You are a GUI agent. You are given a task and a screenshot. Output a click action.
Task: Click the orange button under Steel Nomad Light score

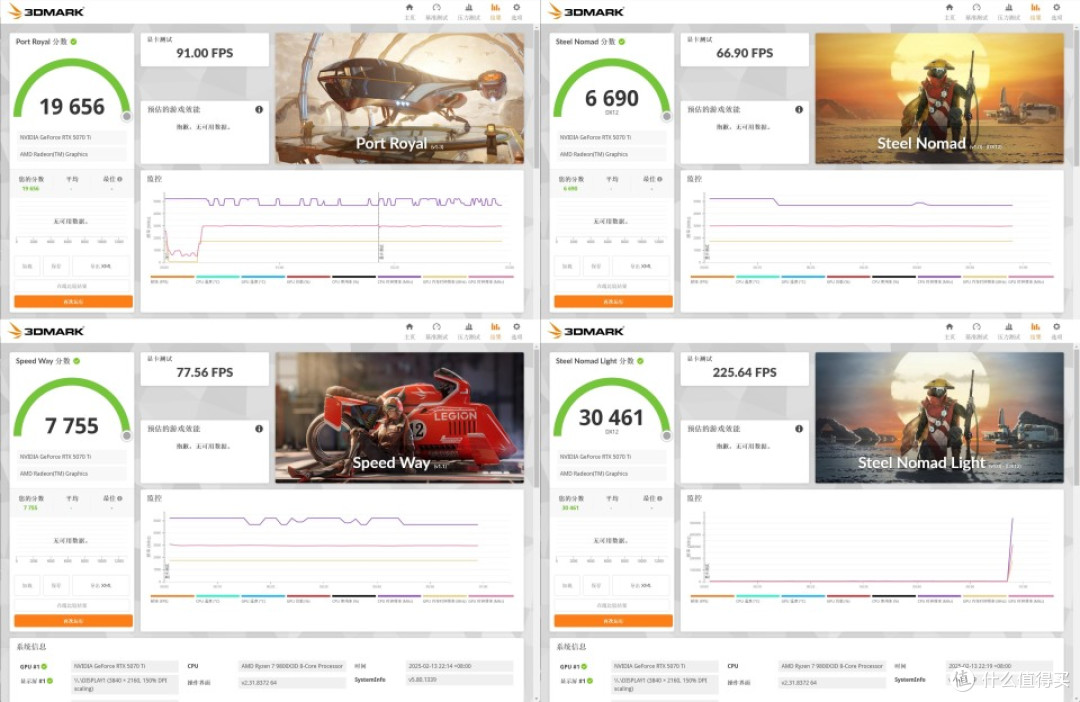pos(614,621)
